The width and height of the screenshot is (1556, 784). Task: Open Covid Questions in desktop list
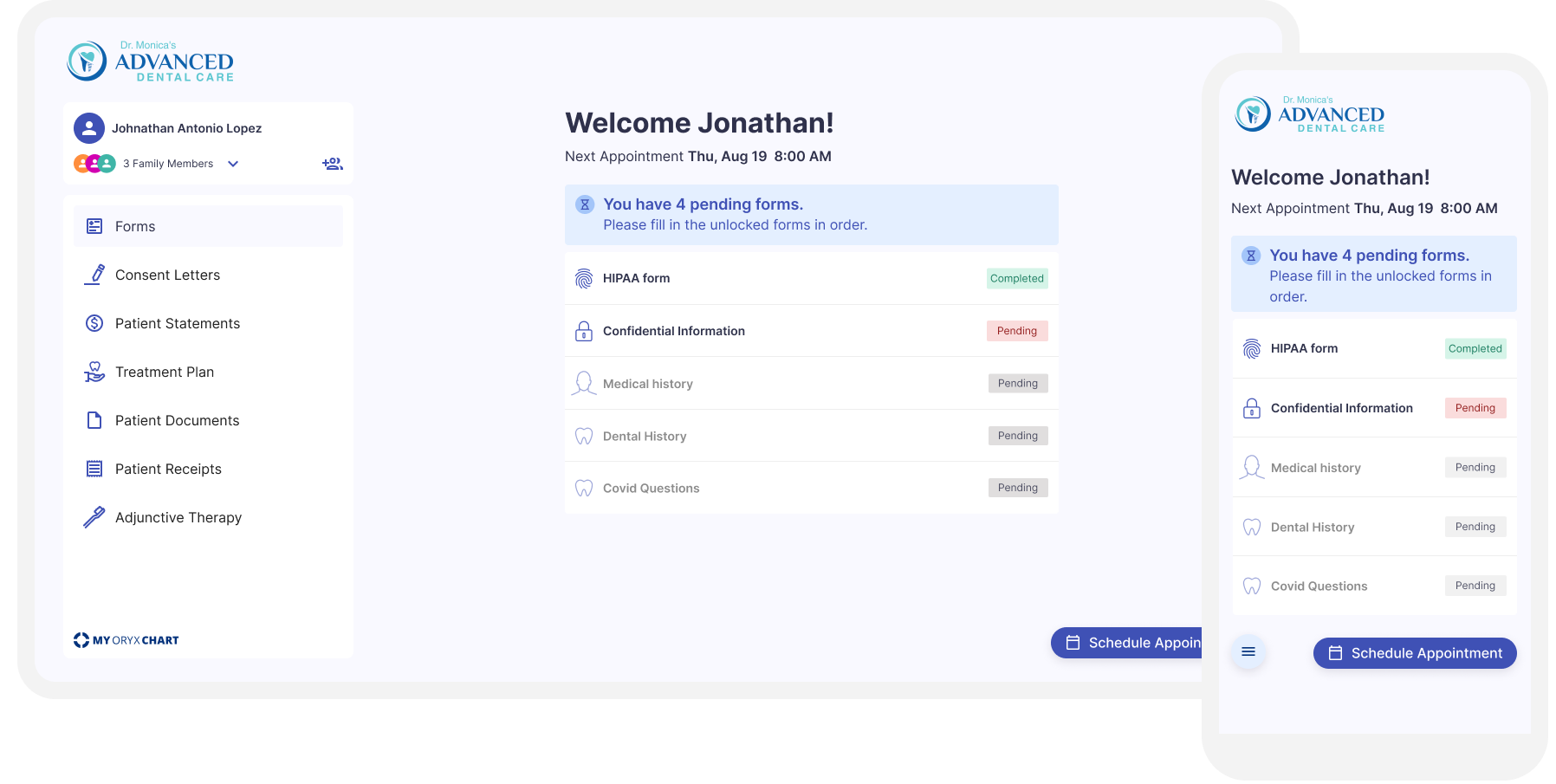[x=811, y=488]
